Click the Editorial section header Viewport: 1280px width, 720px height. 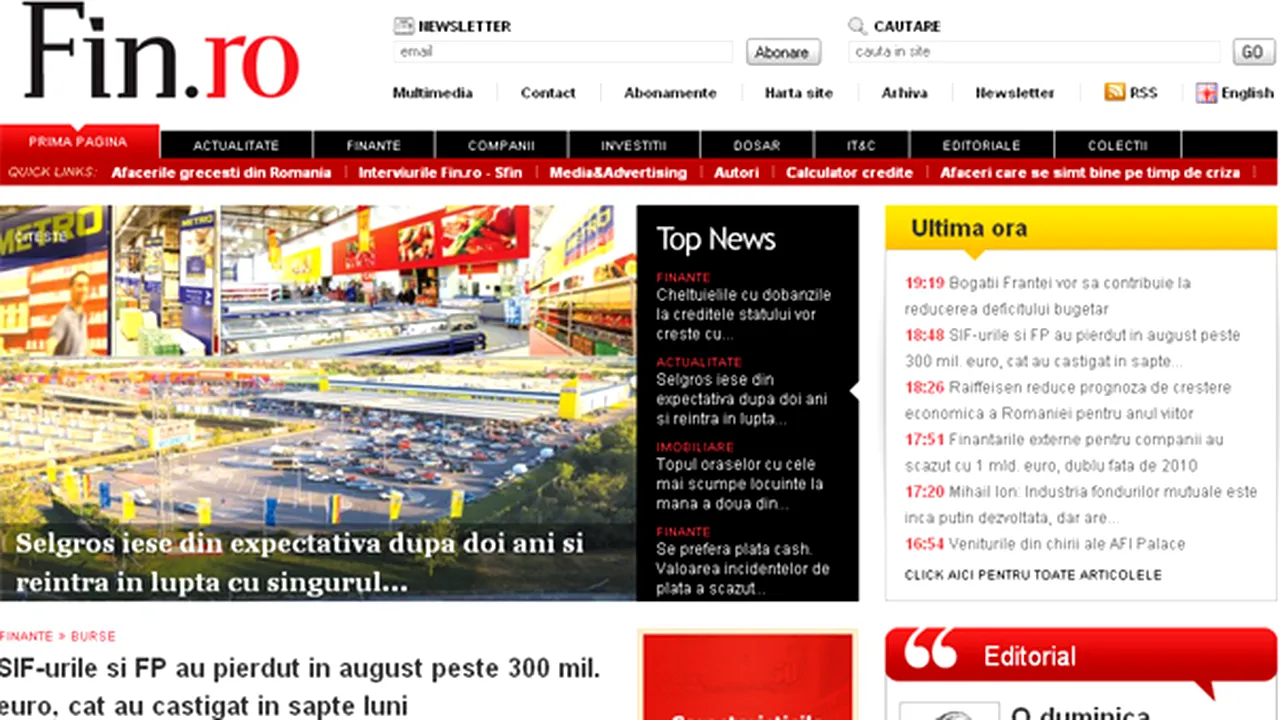tap(1081, 655)
